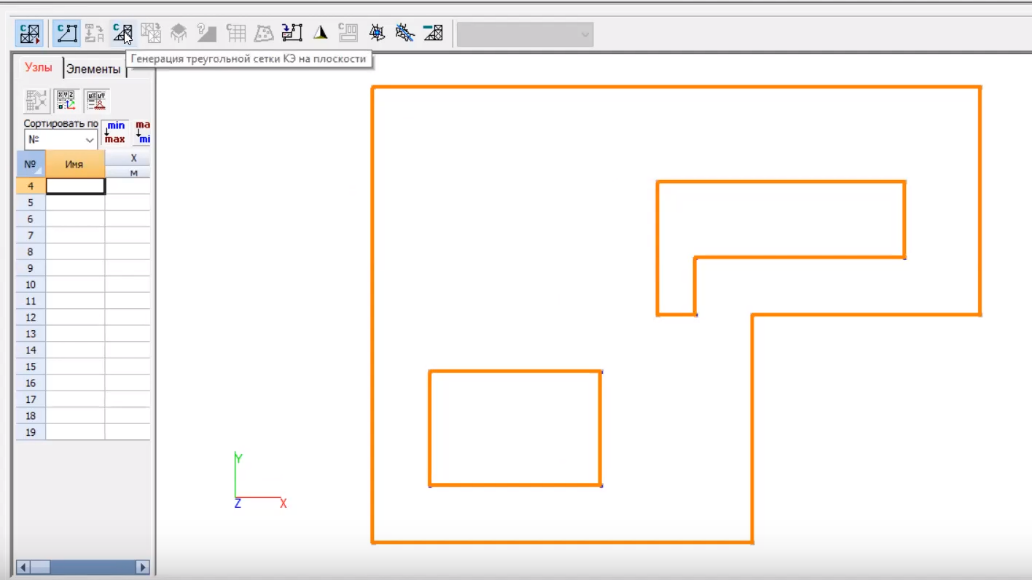The image size is (1032, 580).
Task: Select row number 9
Action: click(x=30, y=269)
